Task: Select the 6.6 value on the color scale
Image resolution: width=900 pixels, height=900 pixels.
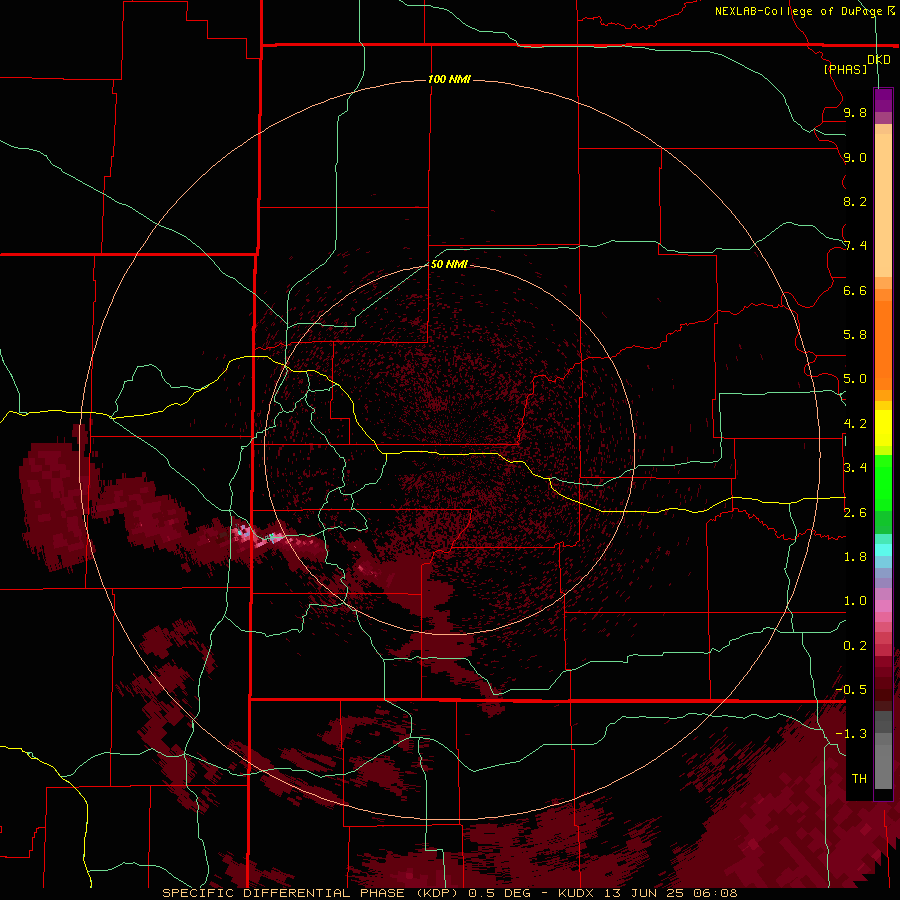Action: 855,290
